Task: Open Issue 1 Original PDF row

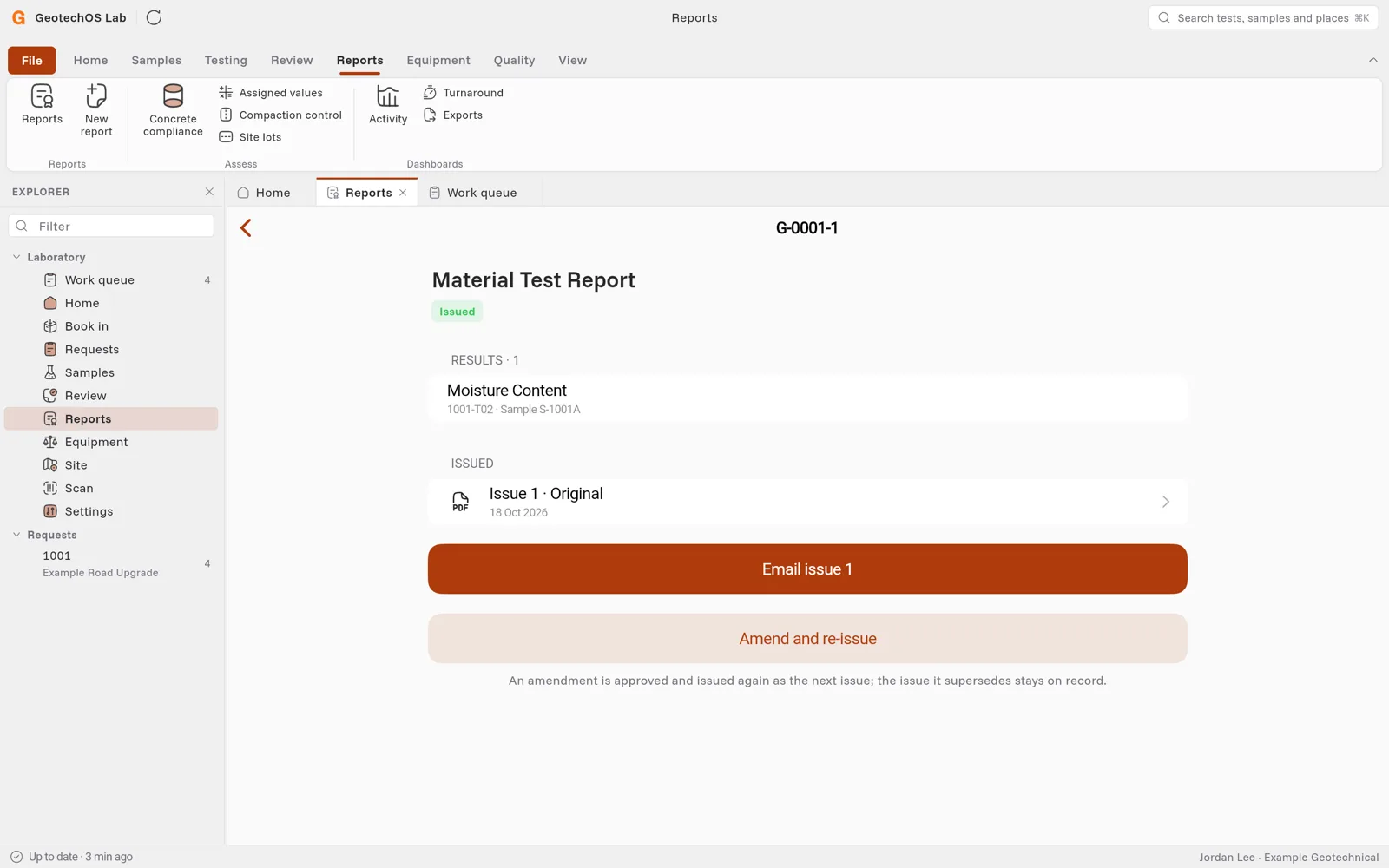Action: click(807, 502)
